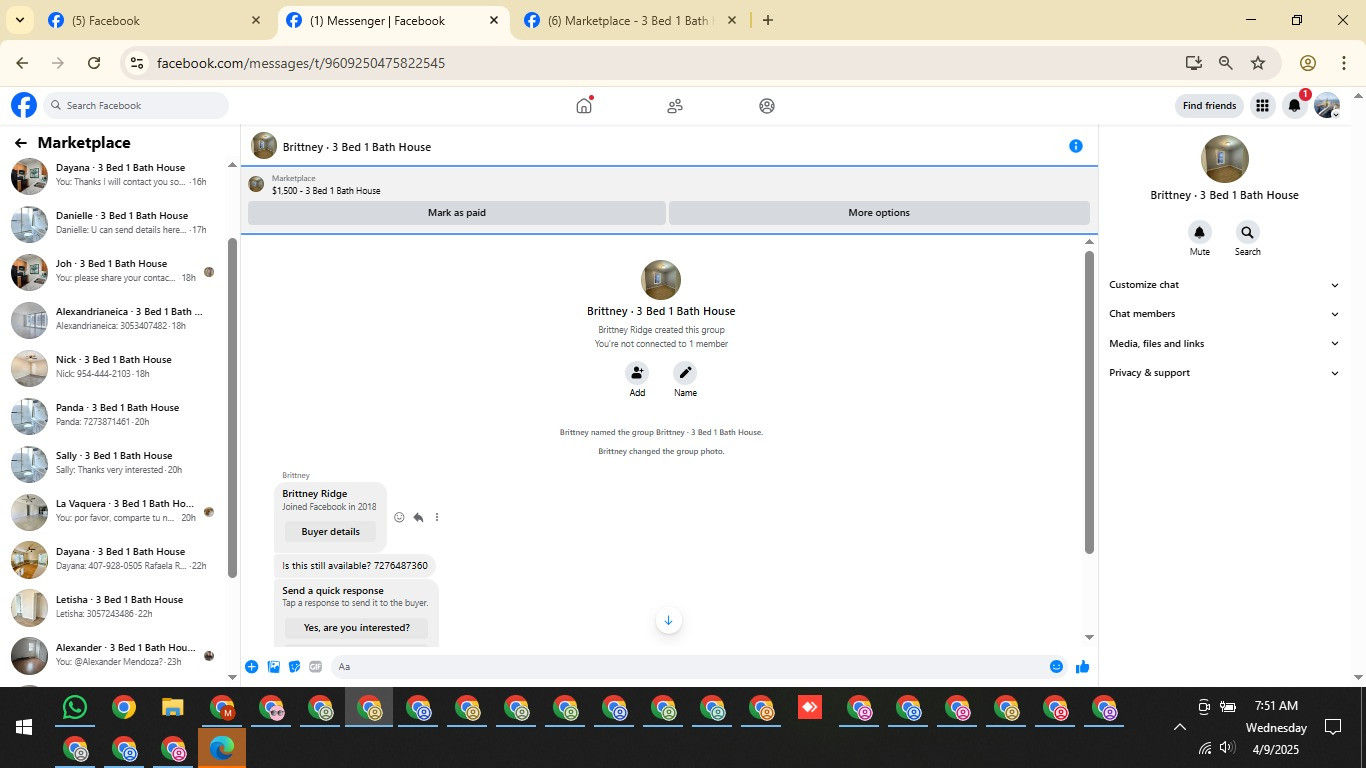Choose a GIF in the composer
This screenshot has width=1366, height=768.
(x=316, y=667)
